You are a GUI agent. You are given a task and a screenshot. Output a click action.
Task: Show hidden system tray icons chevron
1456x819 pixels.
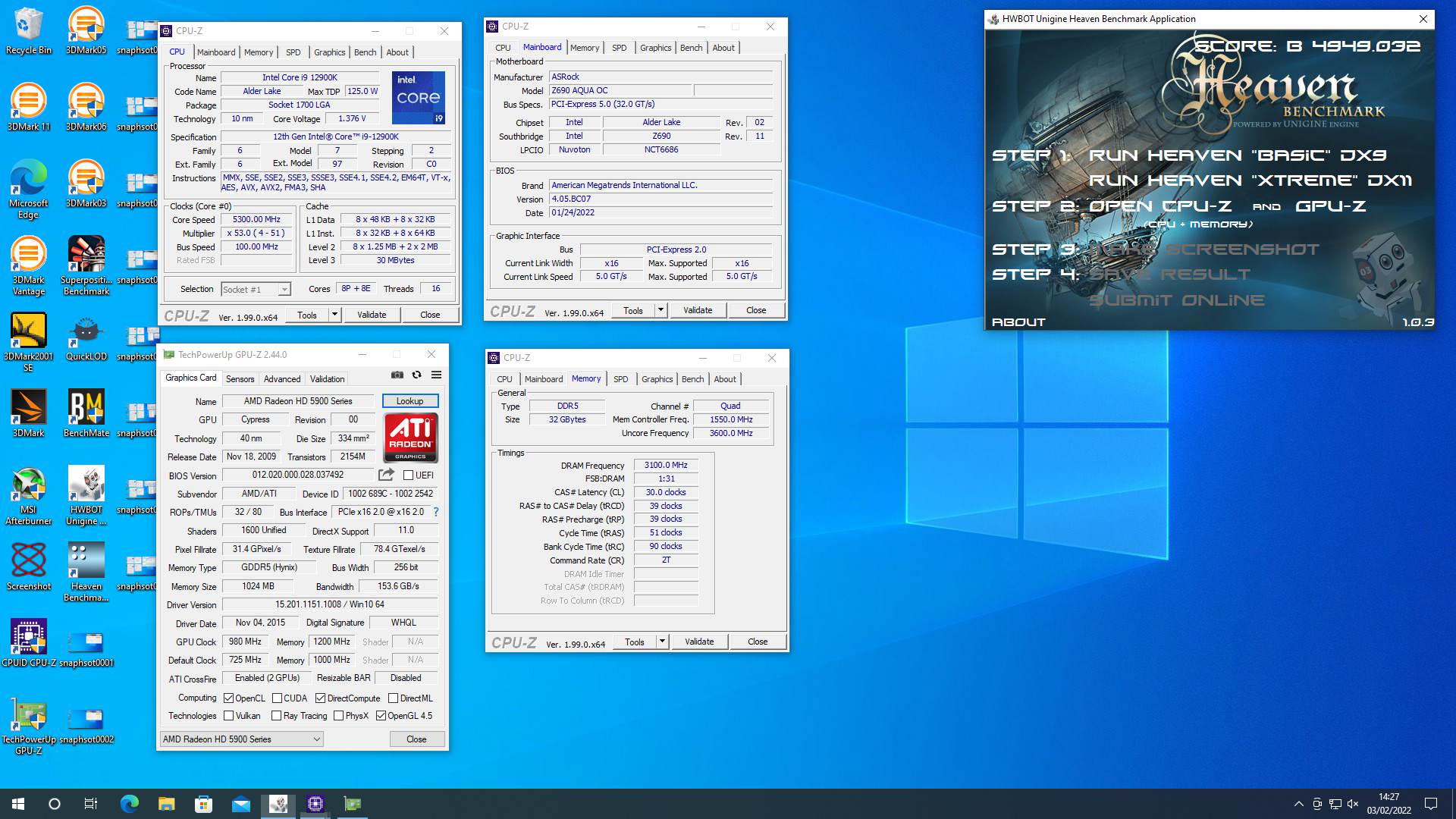[x=1299, y=804]
